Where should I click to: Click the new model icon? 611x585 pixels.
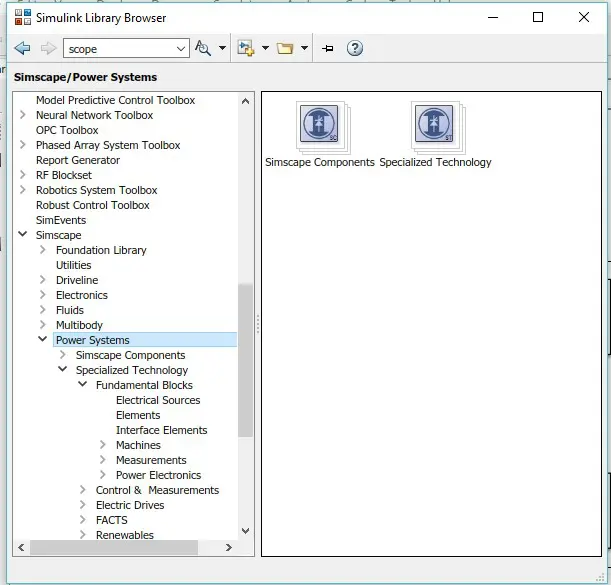coord(245,48)
